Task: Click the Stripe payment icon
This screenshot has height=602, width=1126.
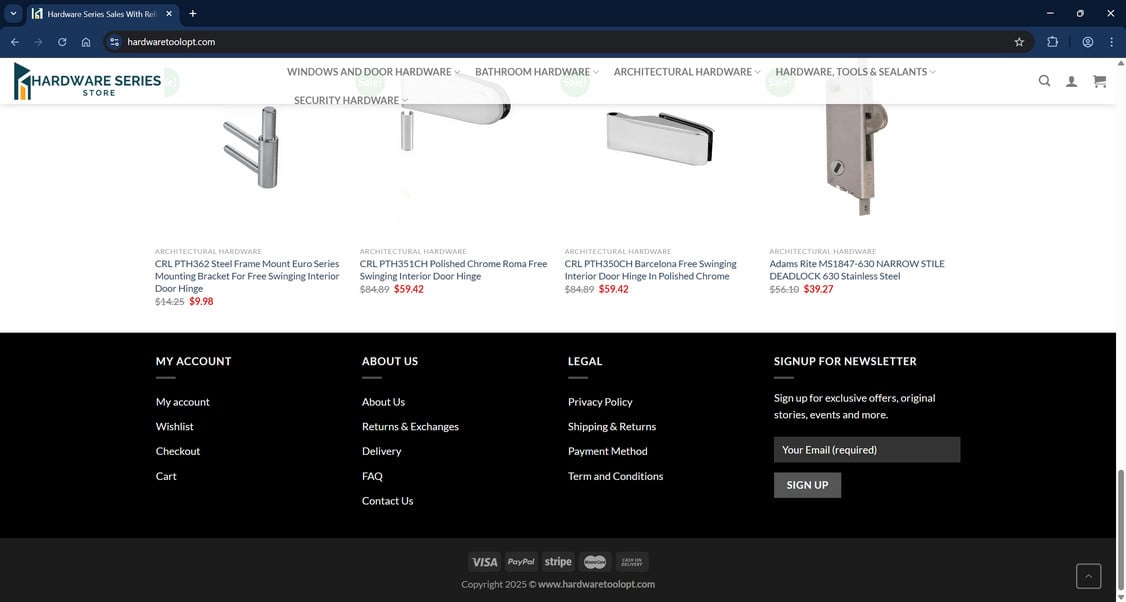Action: click(558, 562)
